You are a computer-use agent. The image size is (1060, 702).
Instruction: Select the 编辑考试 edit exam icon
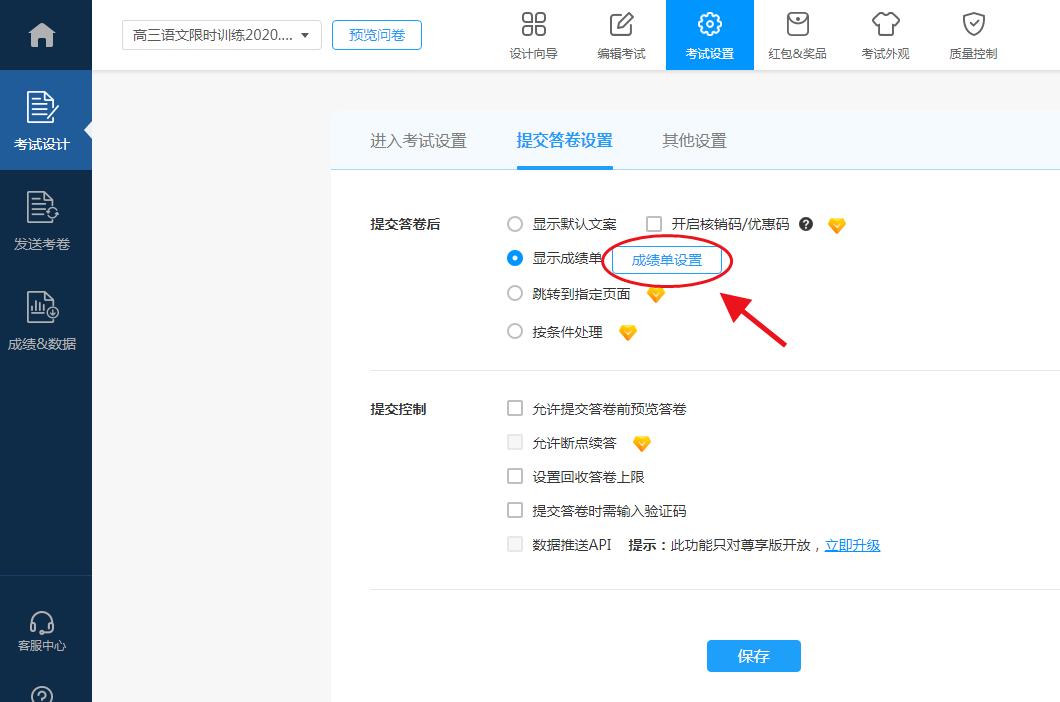point(621,35)
